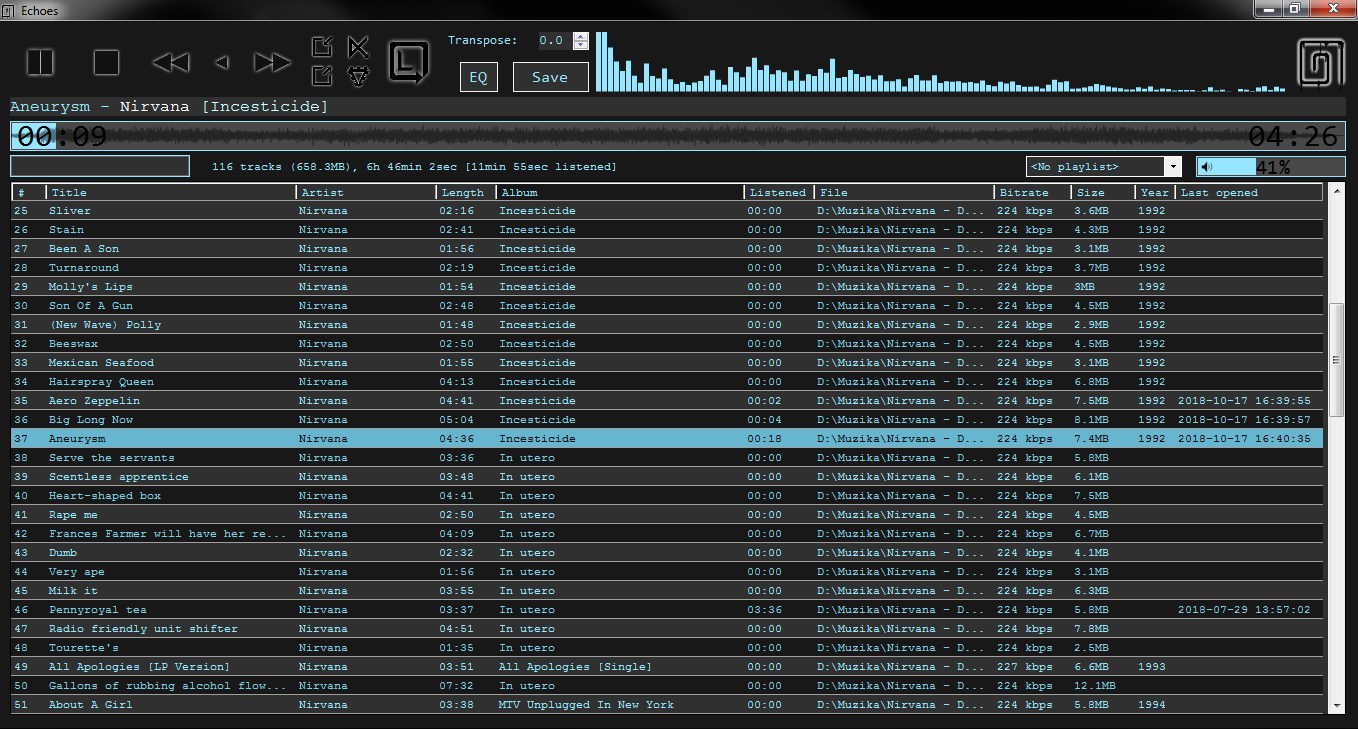Image resolution: width=1358 pixels, height=729 pixels.
Task: Click the small single left-triangle icon
Action: point(222,63)
